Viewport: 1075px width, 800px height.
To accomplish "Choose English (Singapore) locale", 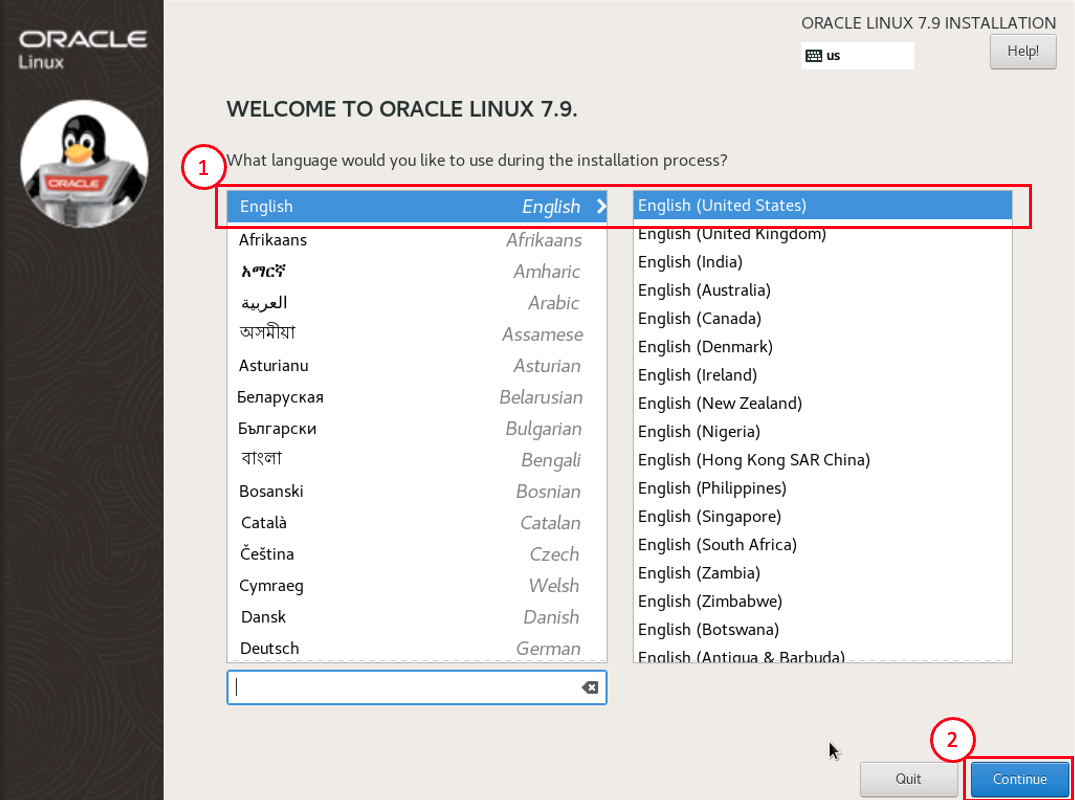I will point(823,516).
